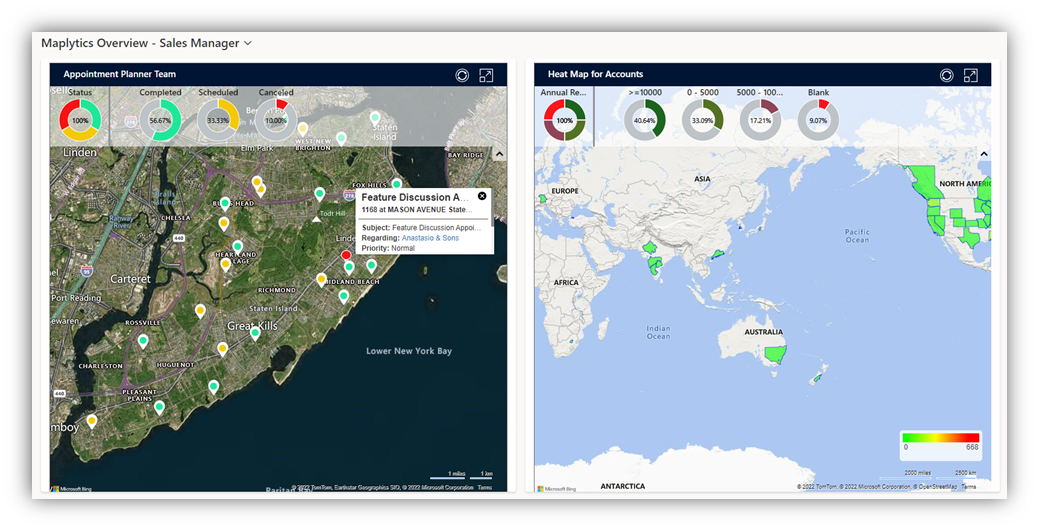Click the green highlighted Australia region

[x=775, y=354]
